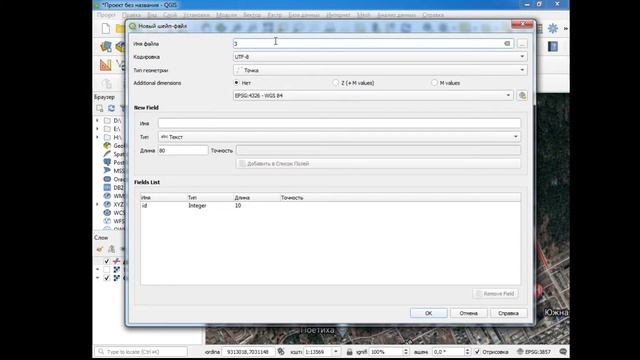This screenshot has height=360, width=640.
Task: Select the WFS entry icon in Browser
Action: [107, 221]
